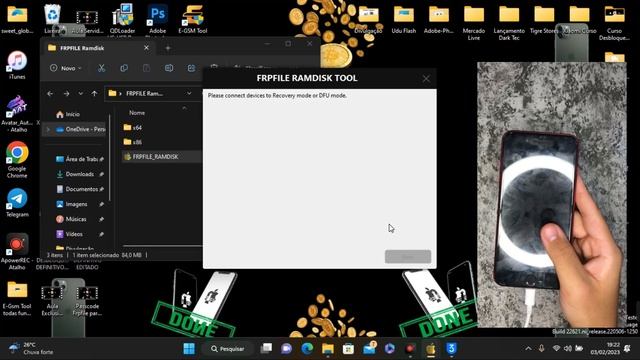The height and width of the screenshot is (360, 640).
Task: Open the E-GSM Tool desktop shortcut
Action: coord(193,19)
